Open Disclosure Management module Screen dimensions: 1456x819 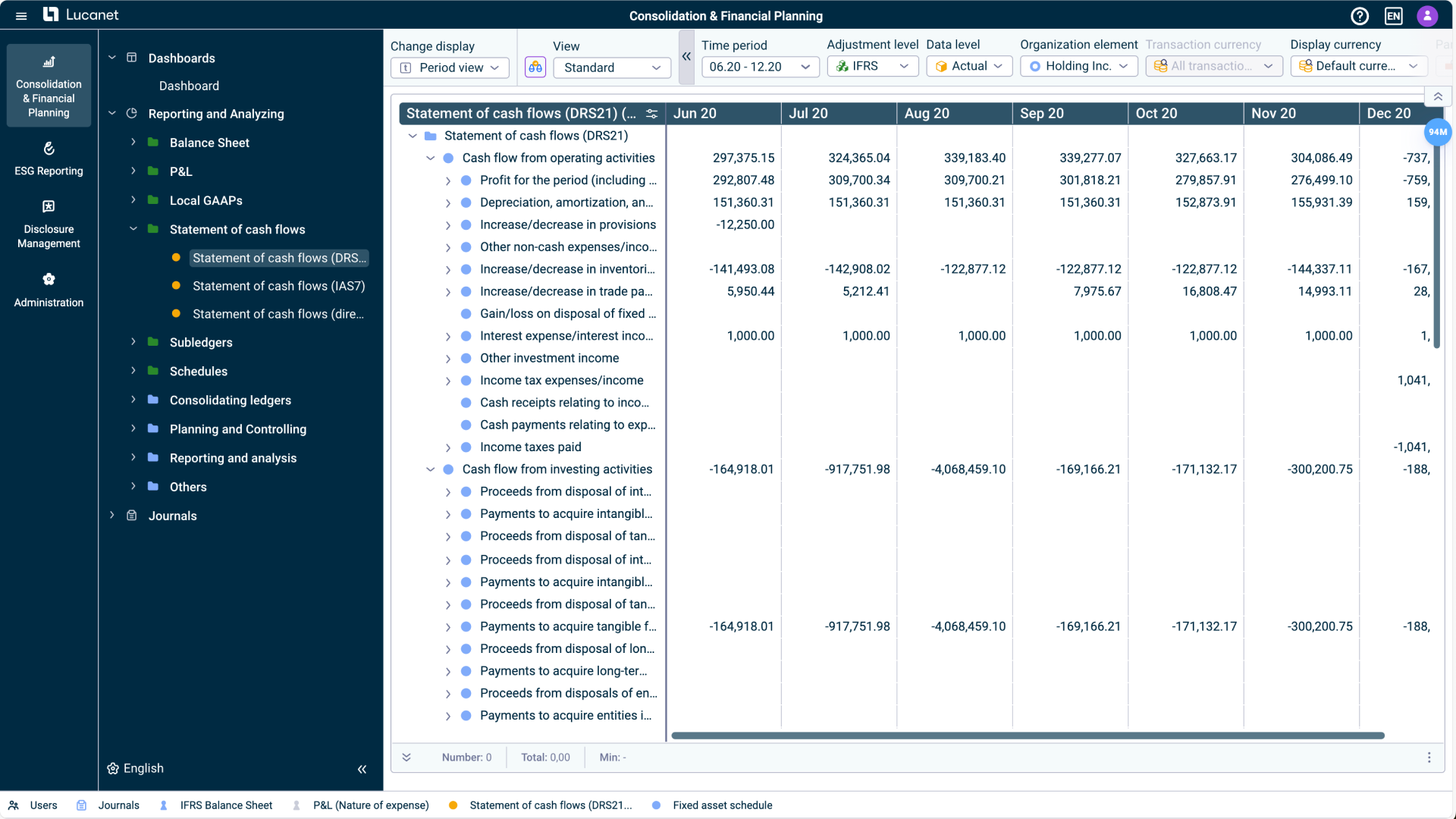click(49, 224)
